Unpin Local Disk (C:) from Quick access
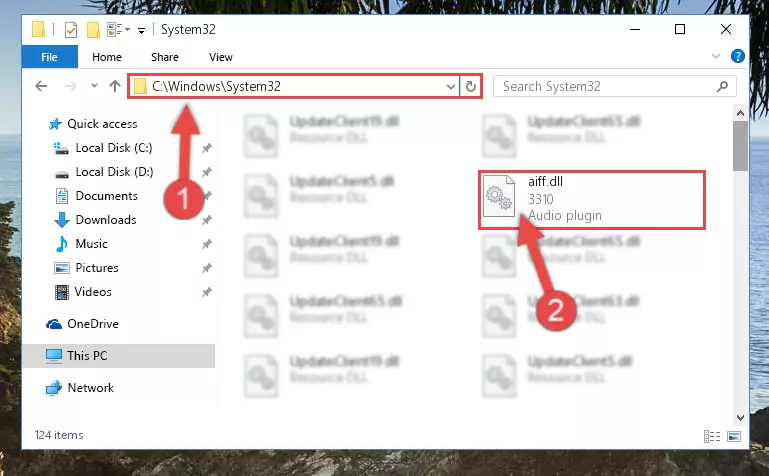Viewport: 769px width, 476px height. click(x=207, y=148)
